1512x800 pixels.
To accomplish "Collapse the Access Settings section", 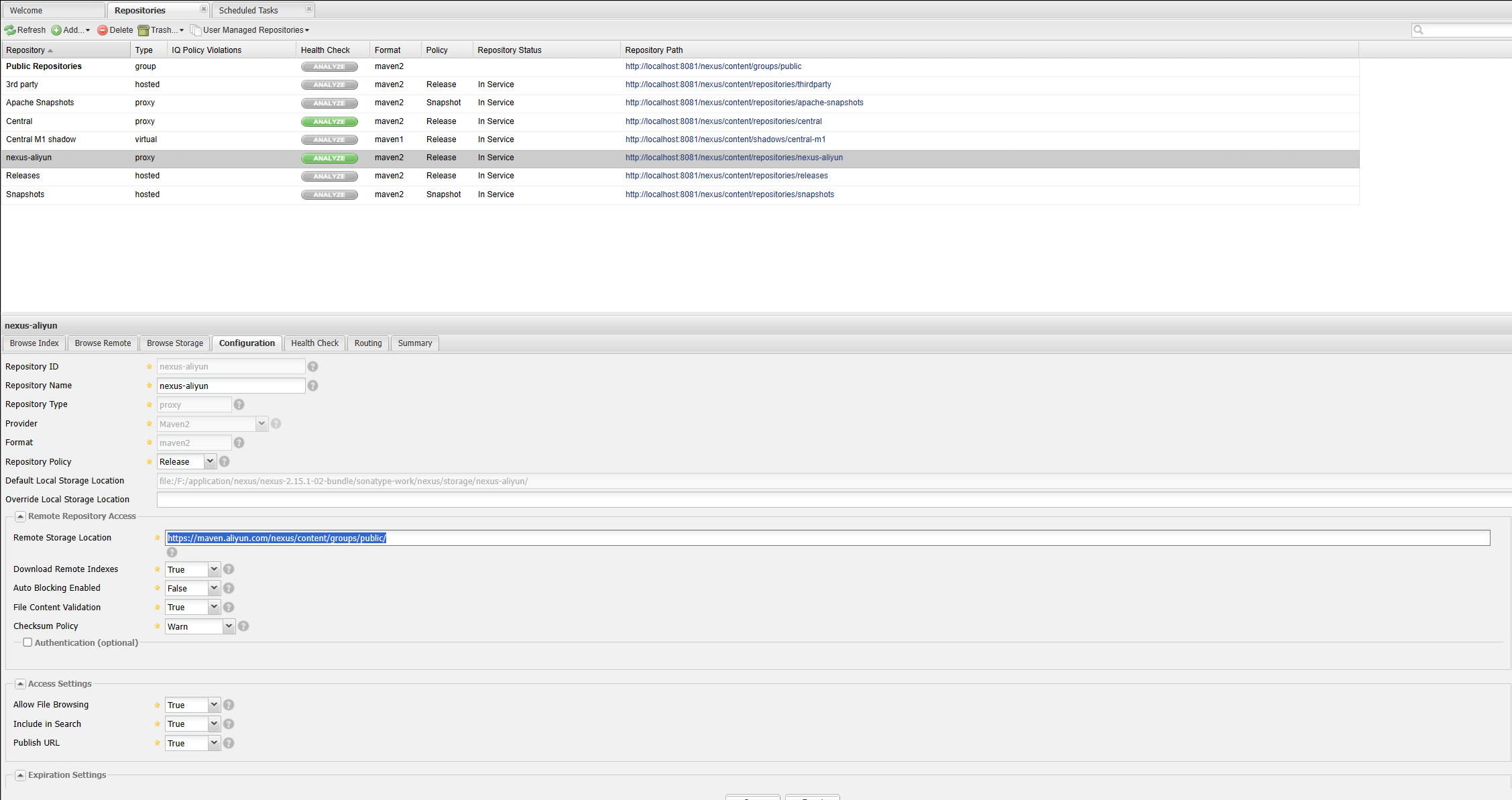I will tap(20, 684).
